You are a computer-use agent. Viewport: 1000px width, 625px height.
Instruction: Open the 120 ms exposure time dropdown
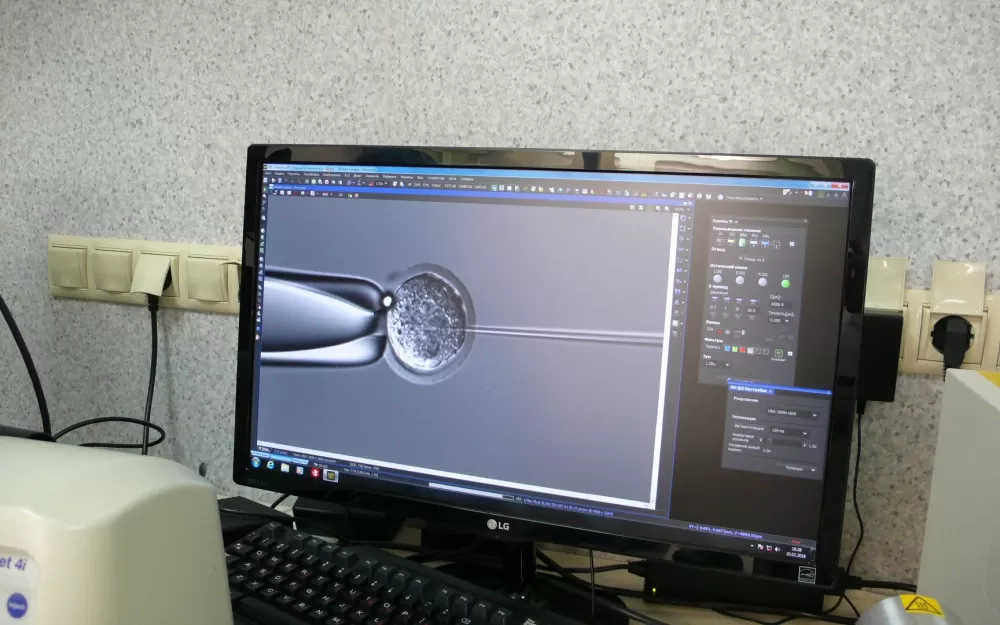[790, 432]
